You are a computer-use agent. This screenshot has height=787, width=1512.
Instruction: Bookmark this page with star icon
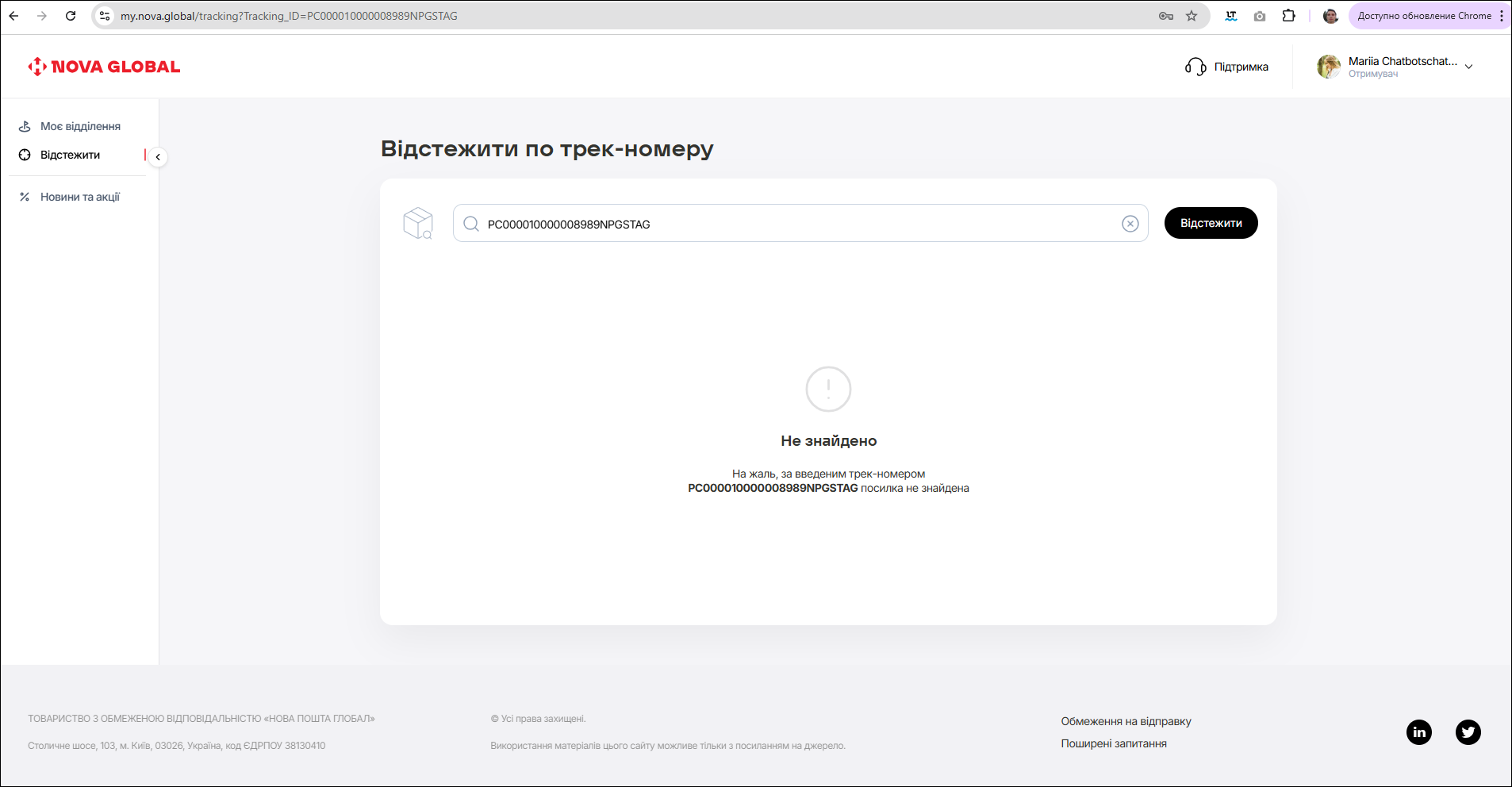1191,16
